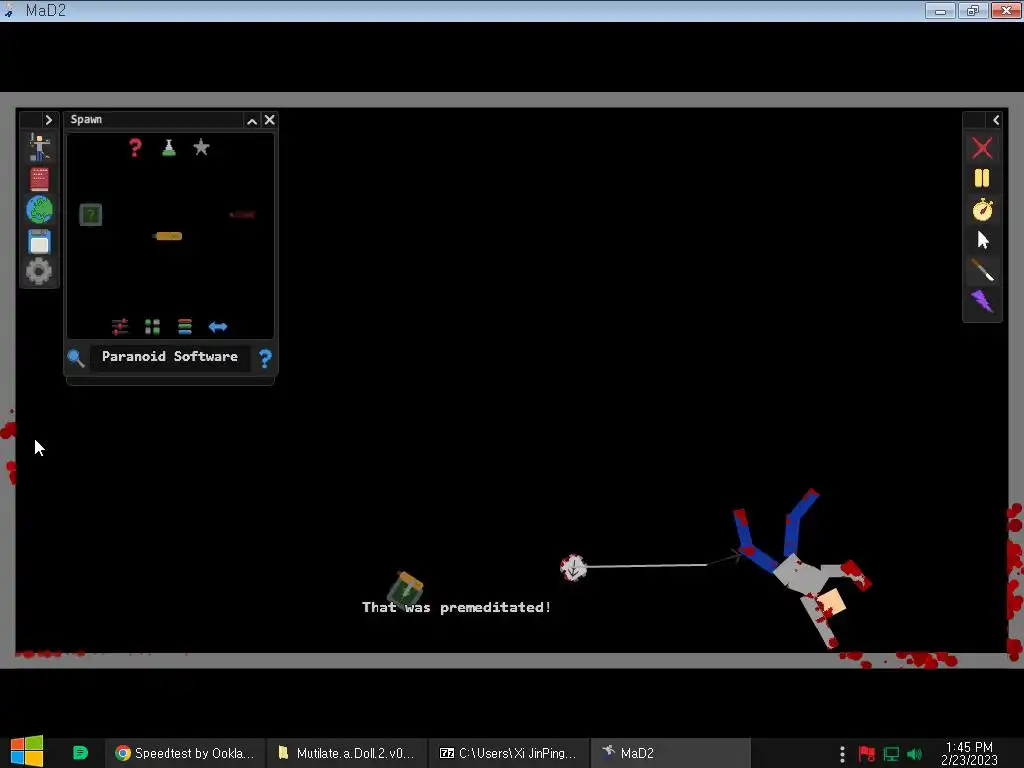Select the white cursor pointer tool
This screenshot has width=1024, height=768.
(983, 240)
